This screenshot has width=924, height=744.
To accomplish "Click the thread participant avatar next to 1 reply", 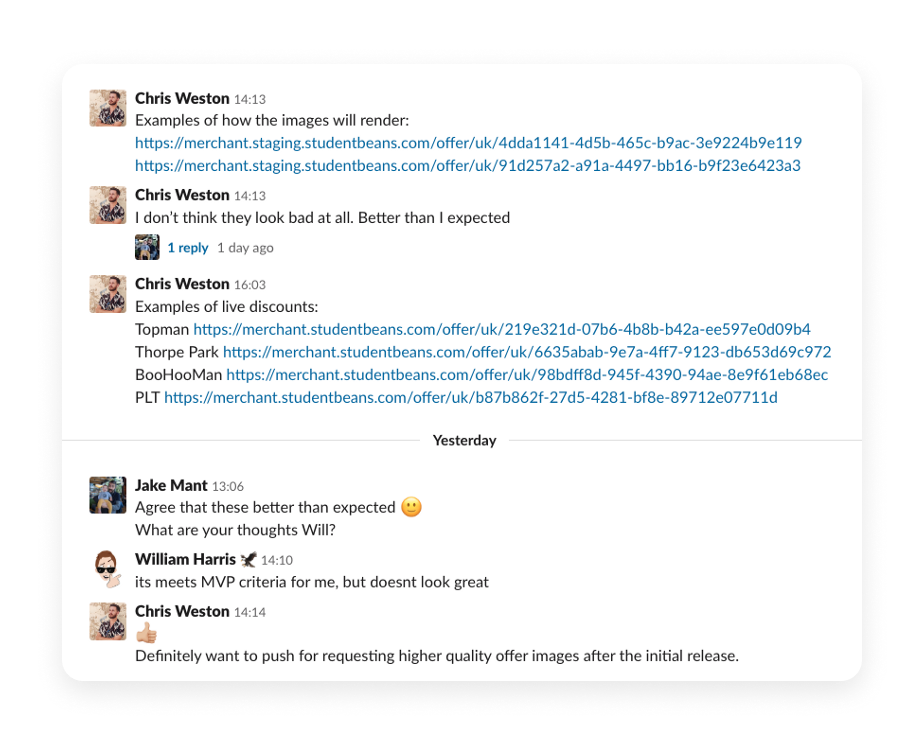I will coord(147,247).
